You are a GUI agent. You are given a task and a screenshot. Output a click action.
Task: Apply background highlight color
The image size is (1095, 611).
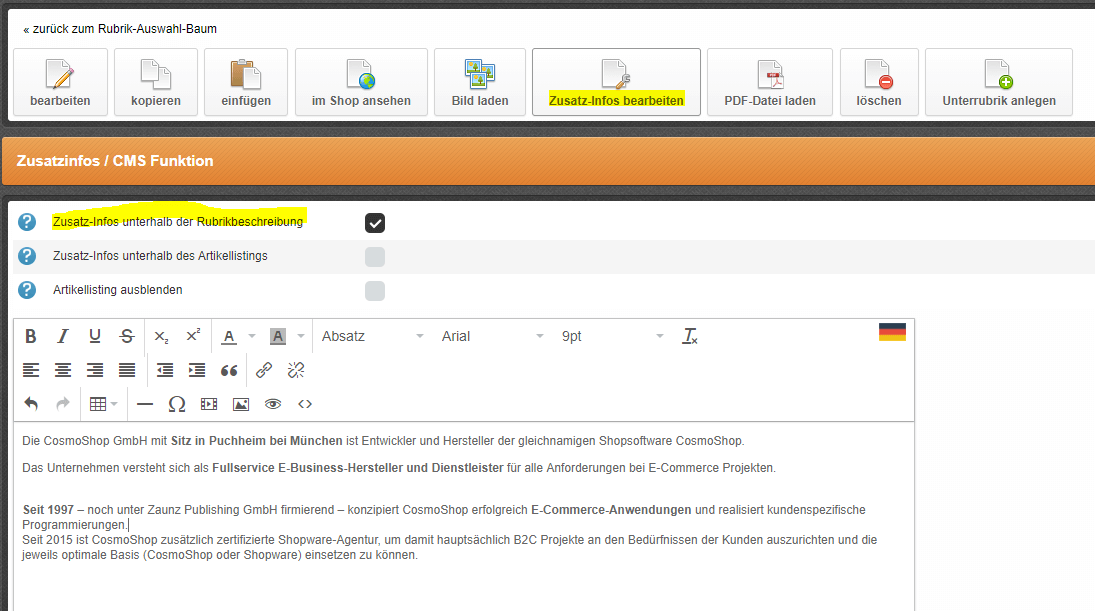[278, 337]
